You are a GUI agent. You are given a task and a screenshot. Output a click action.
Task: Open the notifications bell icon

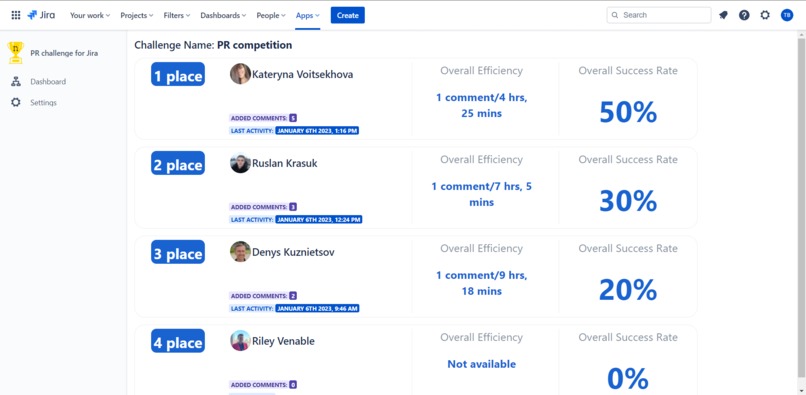coord(723,15)
